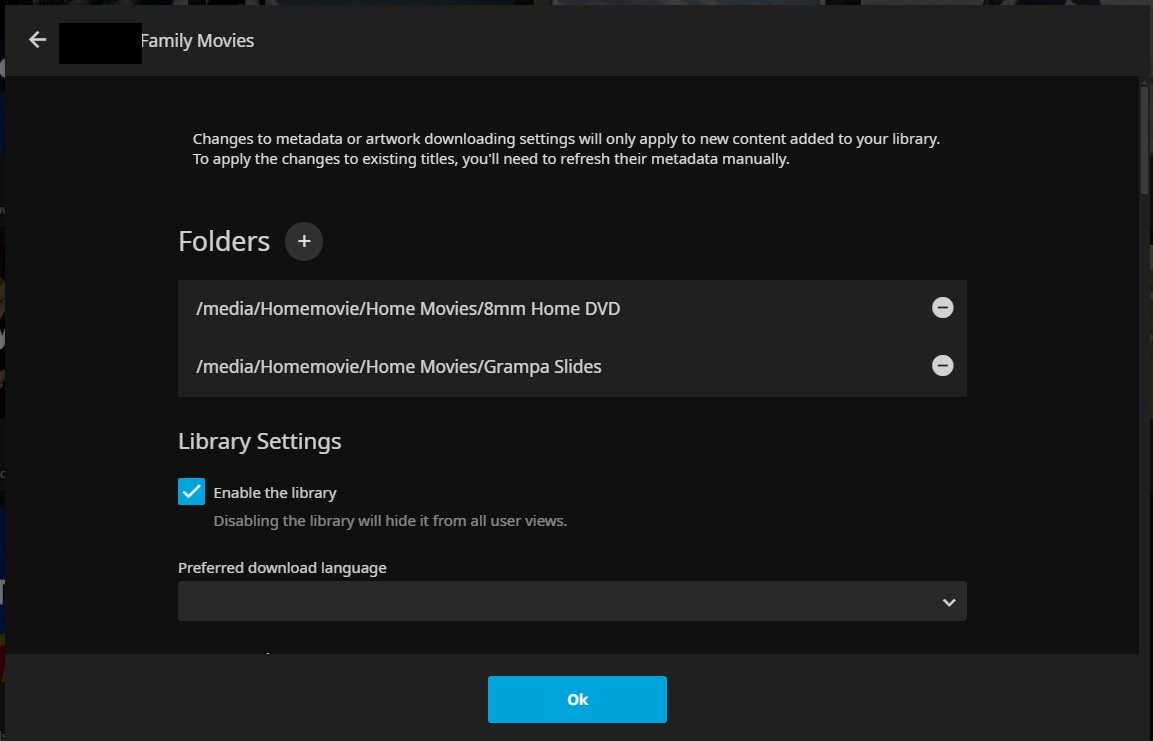Image resolution: width=1153 pixels, height=741 pixels.
Task: Click the 'Preferred download language' field label
Action: click(282, 568)
